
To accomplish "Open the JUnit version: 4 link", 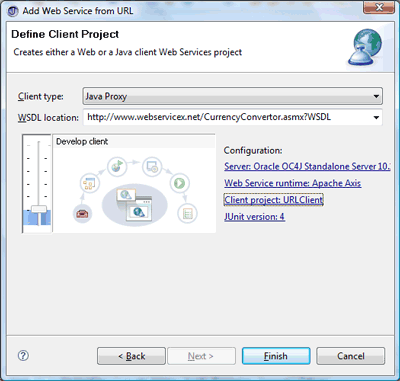I will [x=254, y=217].
